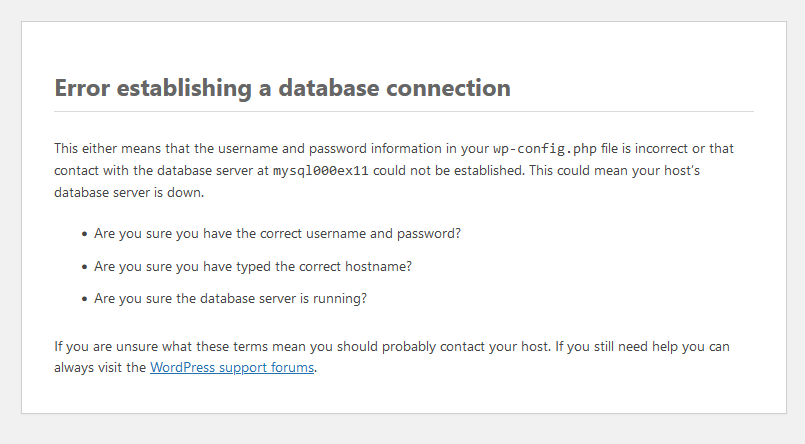Click the 'always visit the' text
The height and width of the screenshot is (444, 805).
[100, 368]
